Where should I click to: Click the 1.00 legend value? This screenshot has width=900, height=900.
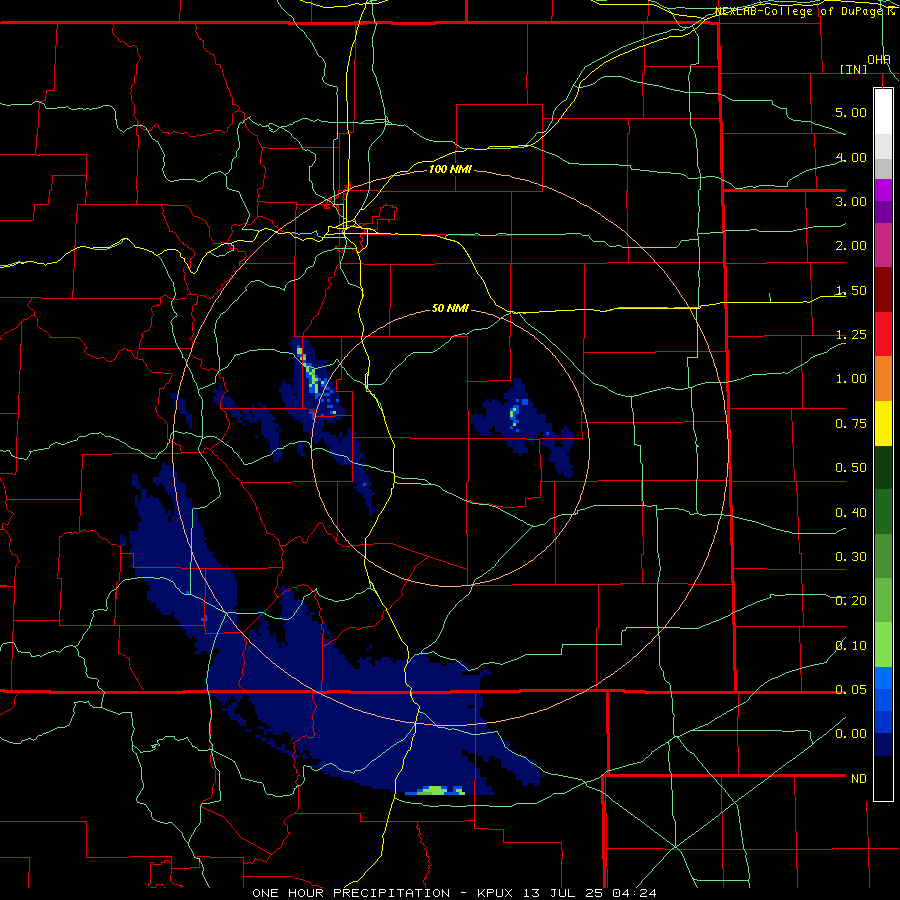click(x=851, y=379)
